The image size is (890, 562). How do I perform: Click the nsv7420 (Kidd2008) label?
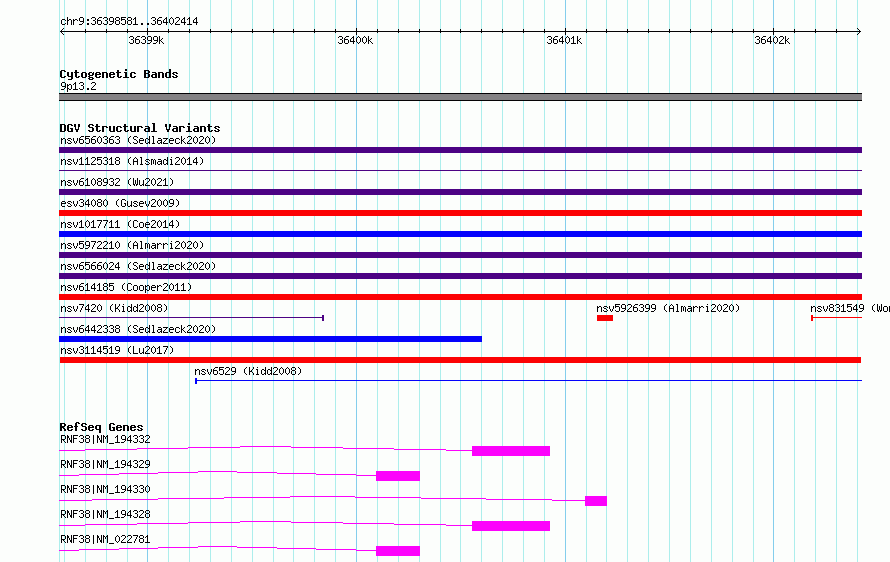[x=114, y=308]
